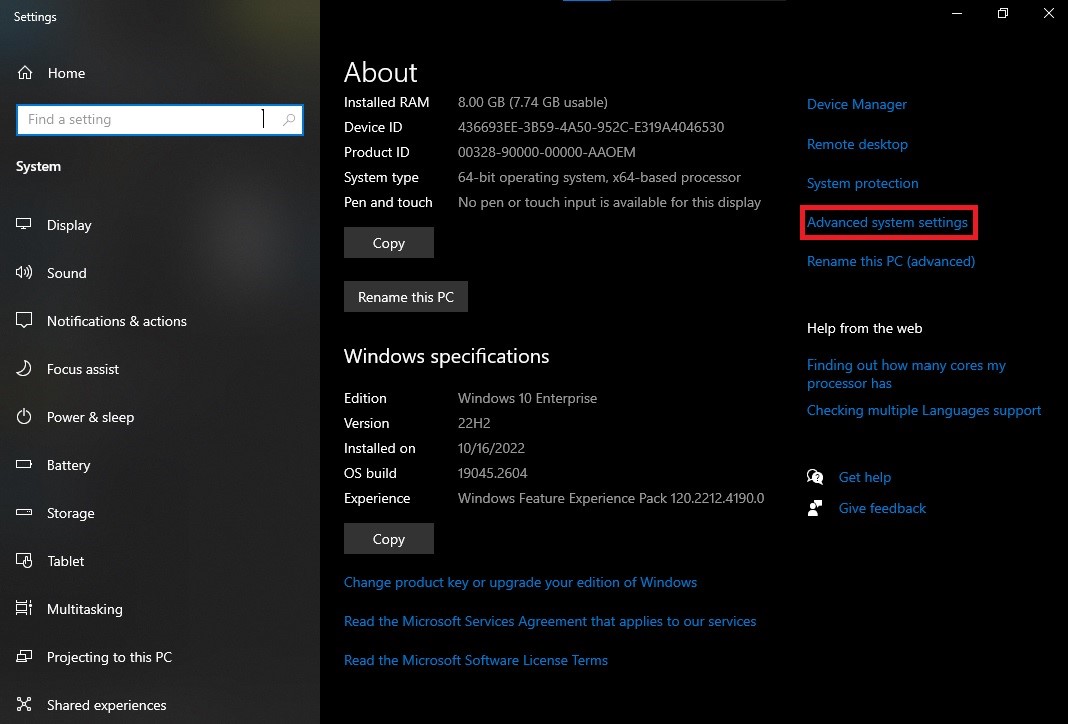Click the Storage drive icon

[x=25, y=513]
